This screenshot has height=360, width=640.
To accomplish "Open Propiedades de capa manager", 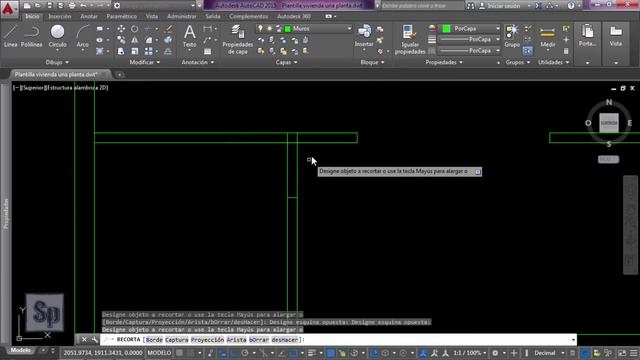I will click(237, 39).
